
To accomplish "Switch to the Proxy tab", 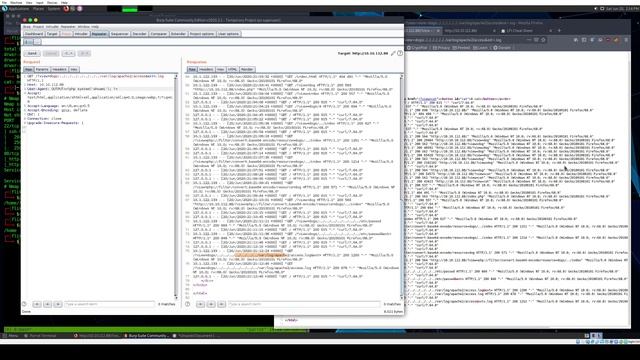I will (x=66, y=34).
